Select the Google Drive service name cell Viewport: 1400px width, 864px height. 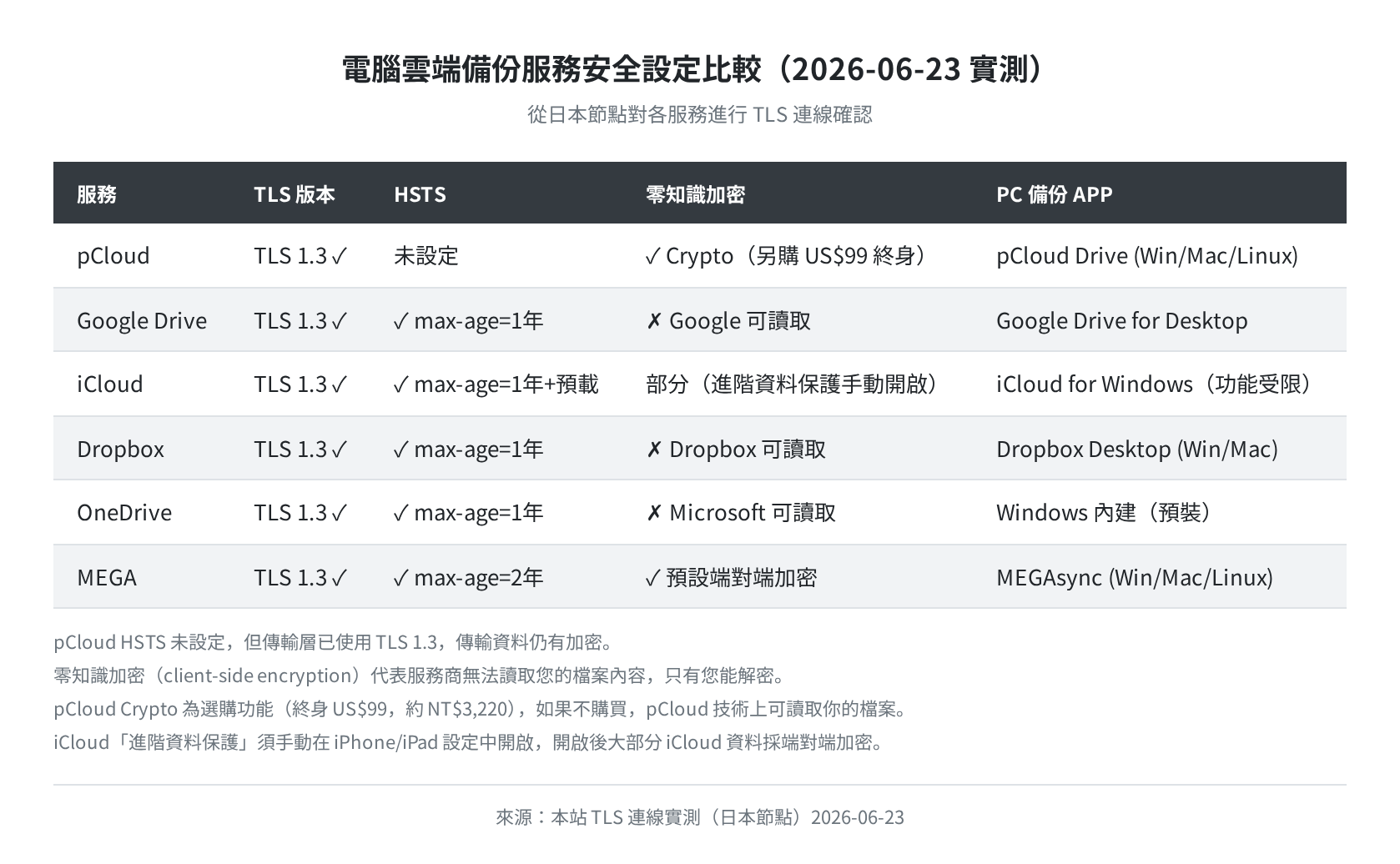coord(142,320)
